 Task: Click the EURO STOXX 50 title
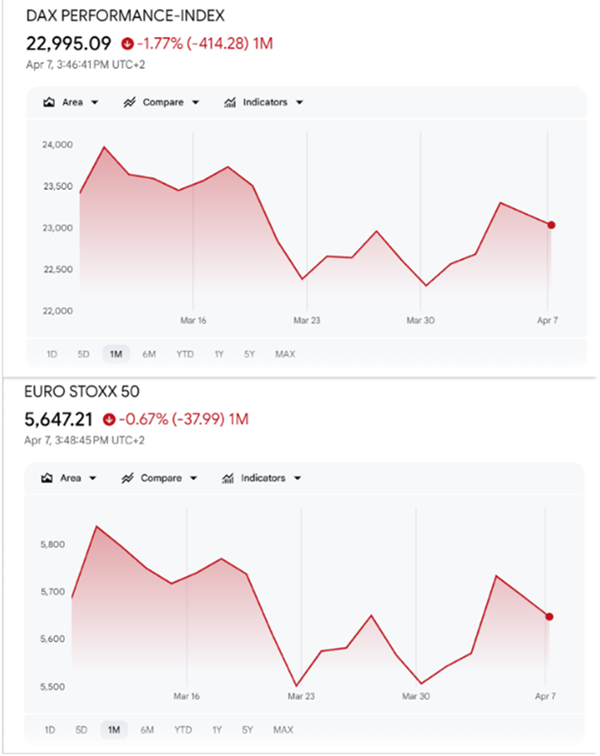tap(78, 391)
